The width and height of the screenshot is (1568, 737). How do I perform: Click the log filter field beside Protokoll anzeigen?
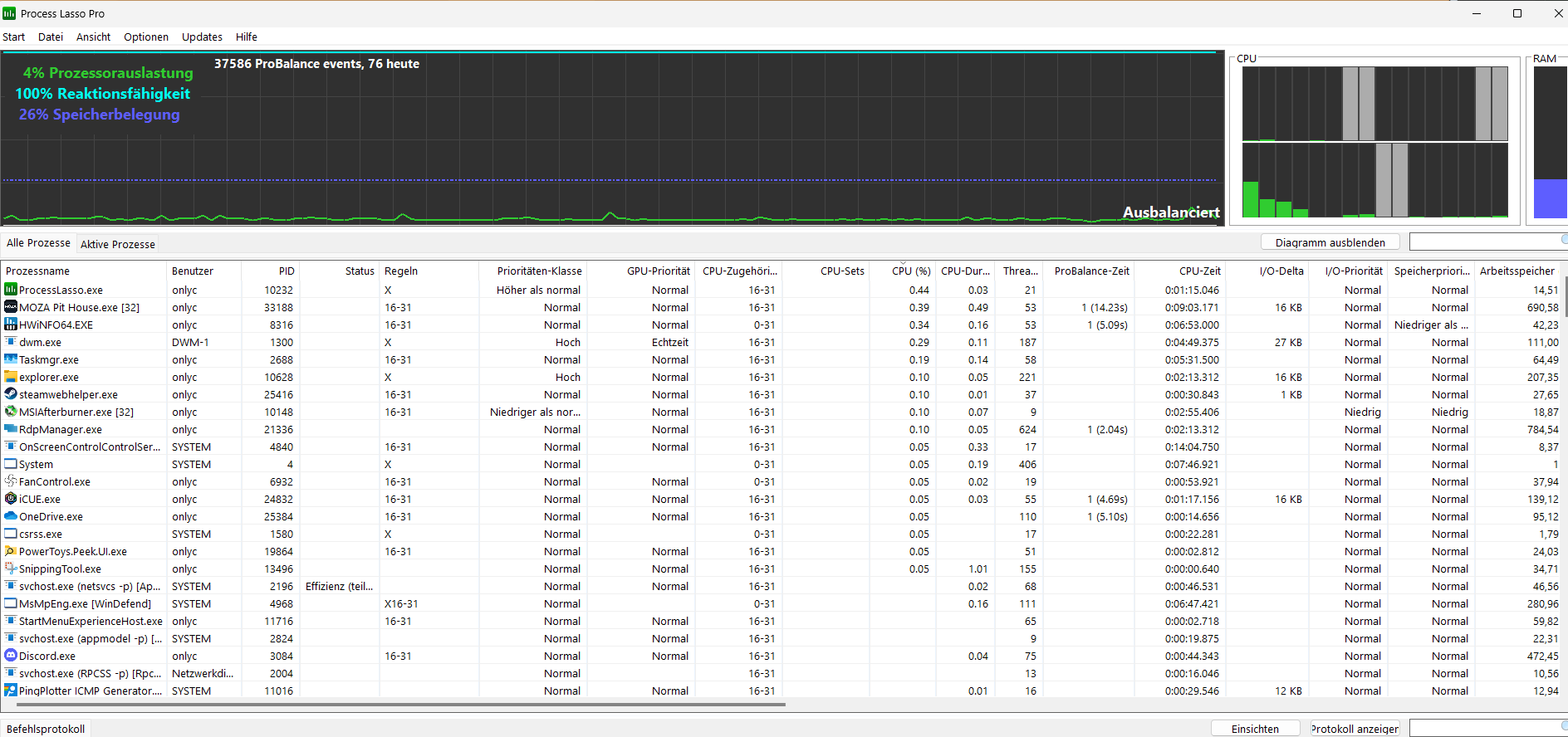[x=1488, y=728]
